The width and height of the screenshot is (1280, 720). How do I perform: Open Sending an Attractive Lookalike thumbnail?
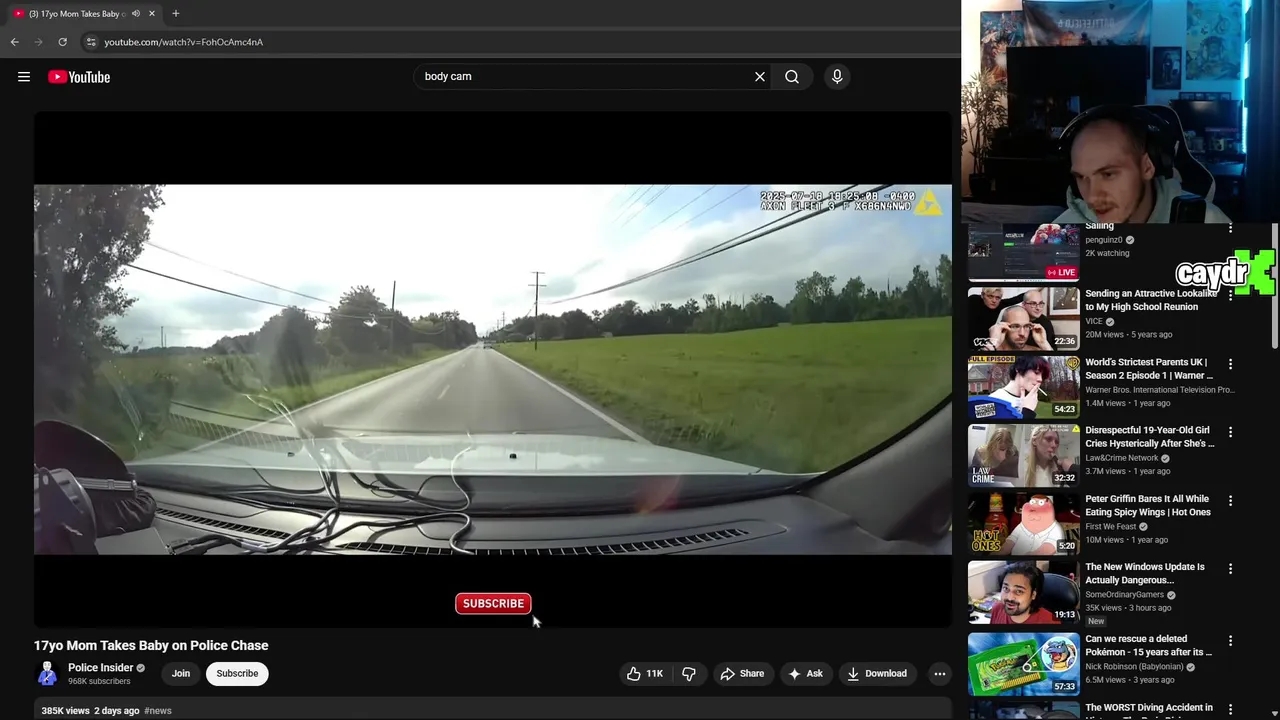tap(1024, 319)
